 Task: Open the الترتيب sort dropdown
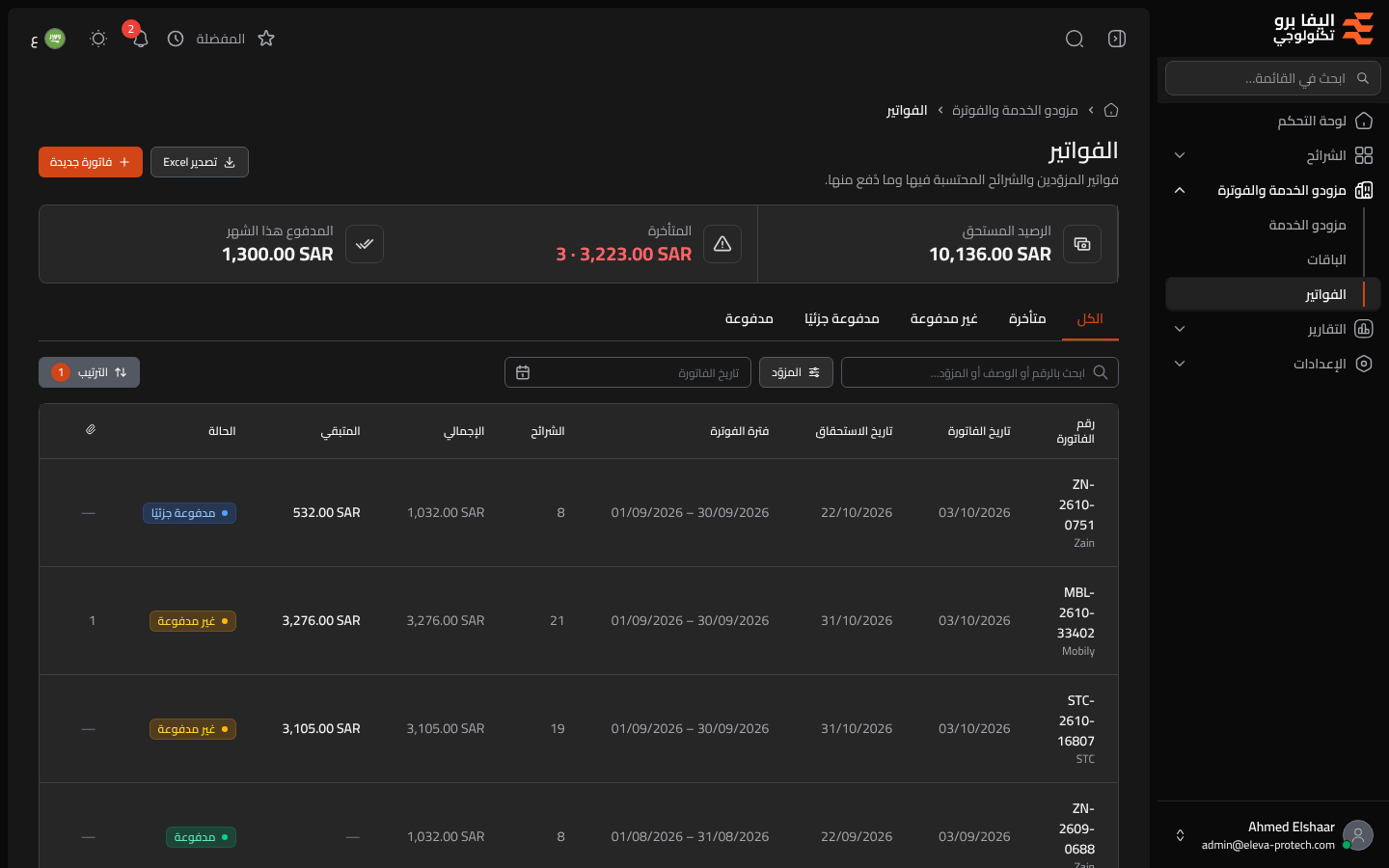[89, 372]
